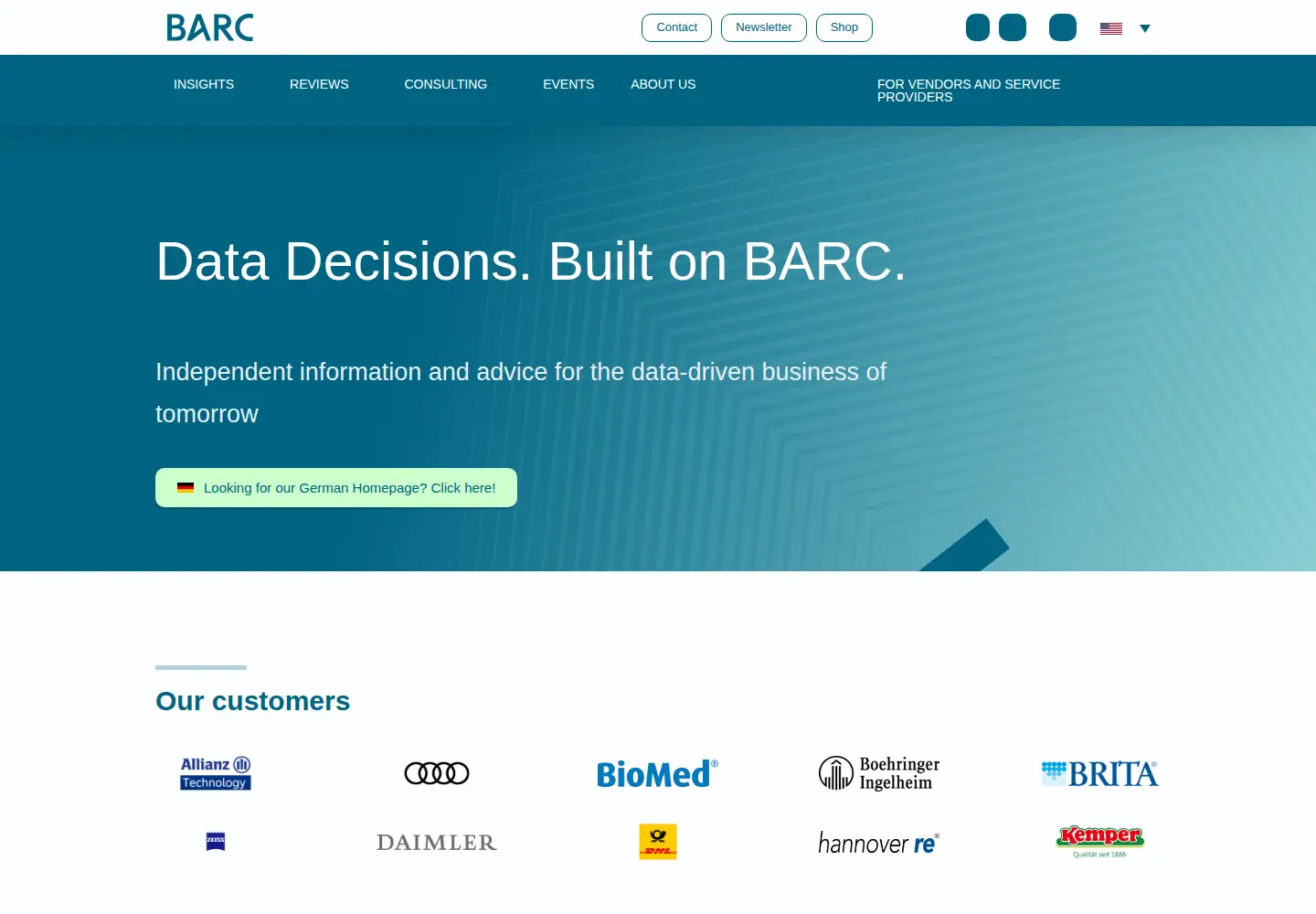The height and width of the screenshot is (914, 1316).
Task: Click the Kemper customer logo
Action: (x=1100, y=842)
